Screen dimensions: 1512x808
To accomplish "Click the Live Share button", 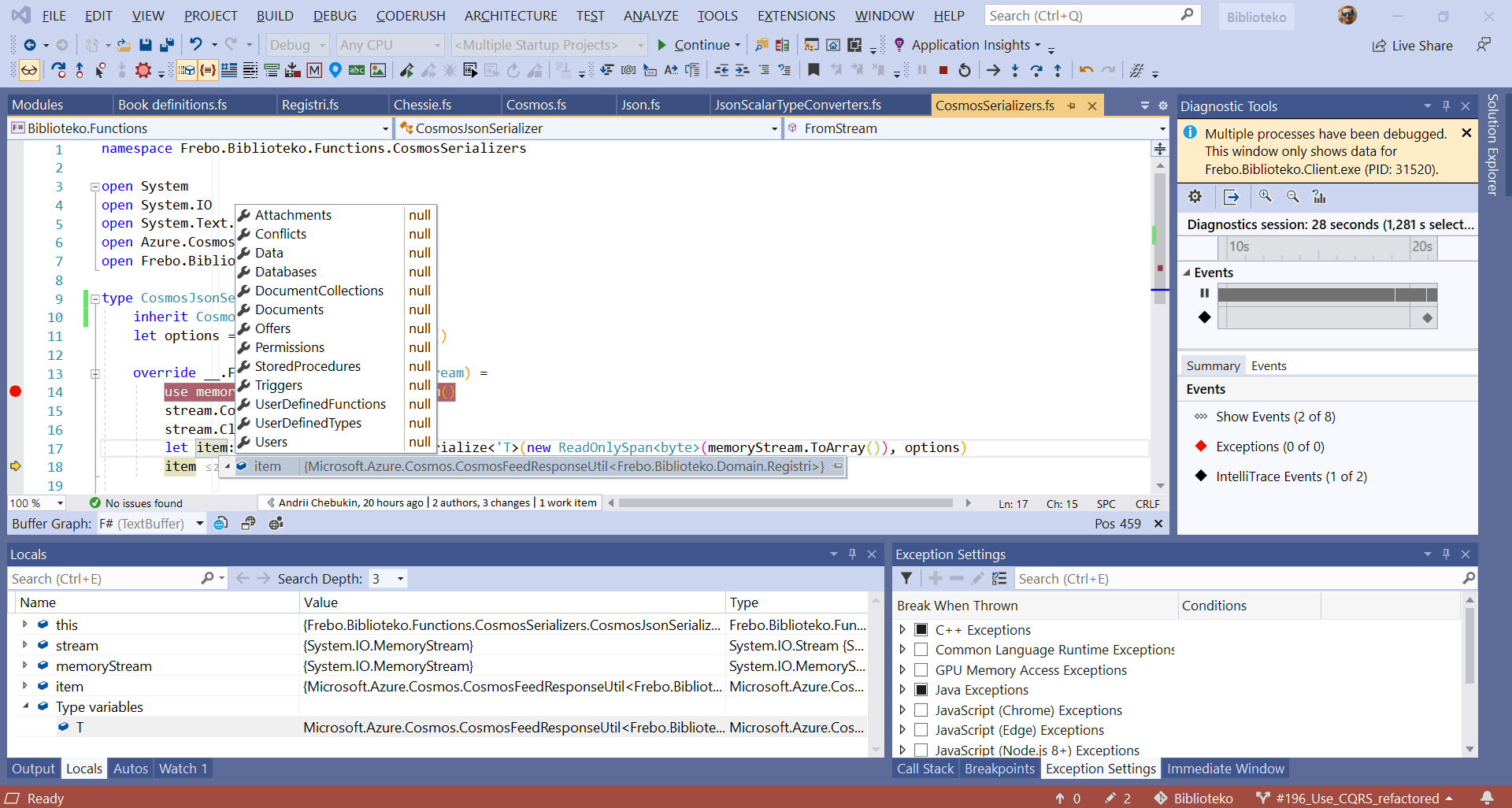I will point(1413,45).
